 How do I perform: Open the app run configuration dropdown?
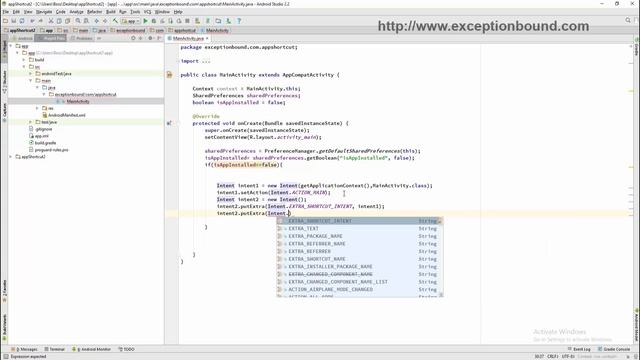coord(131,21)
